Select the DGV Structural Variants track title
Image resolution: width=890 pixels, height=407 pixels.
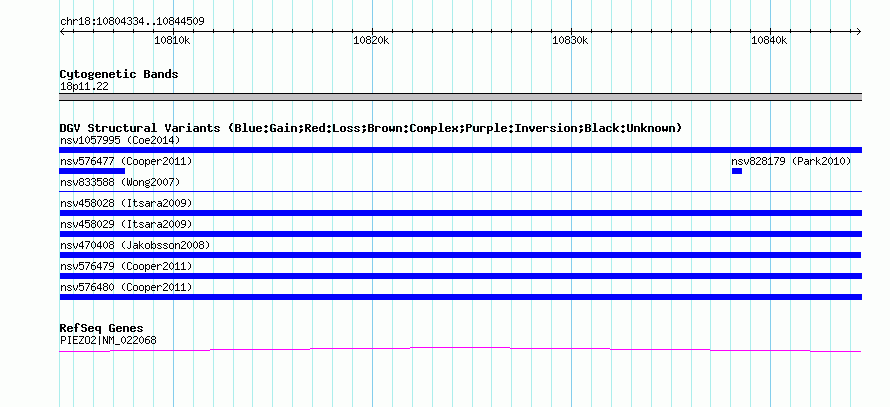pos(371,128)
